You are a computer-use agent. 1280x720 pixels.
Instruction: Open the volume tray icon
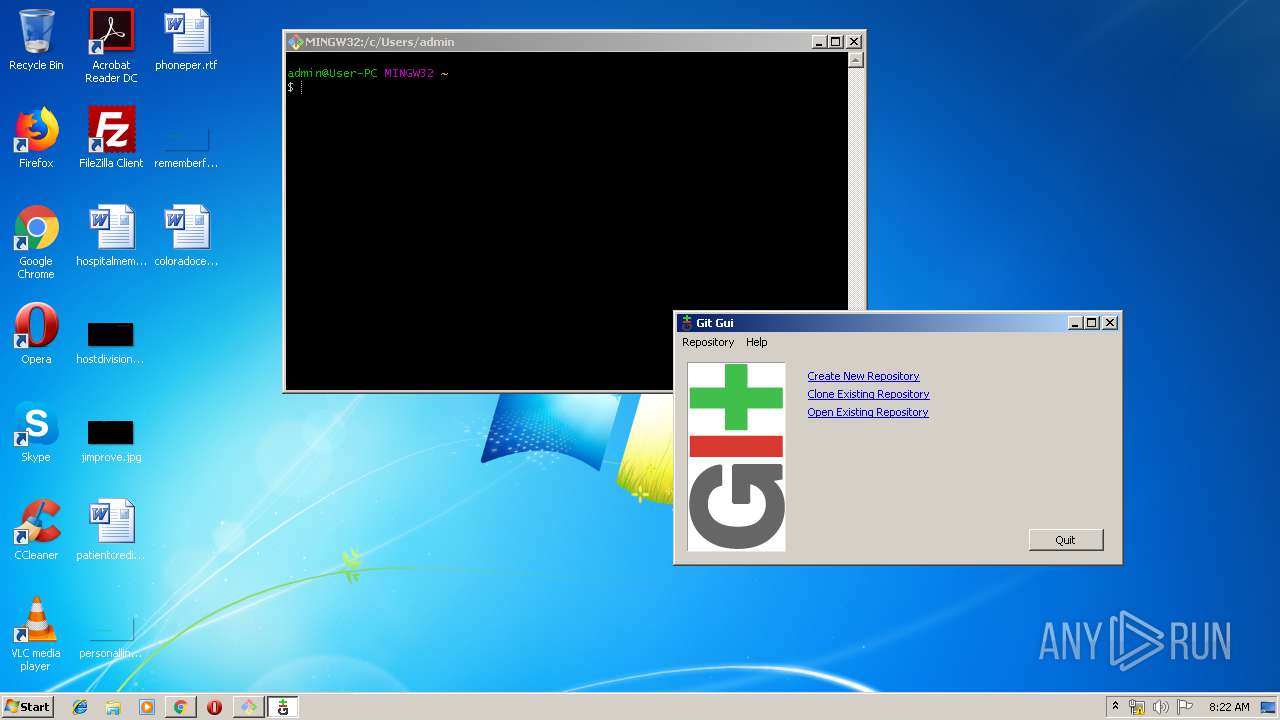1161,707
